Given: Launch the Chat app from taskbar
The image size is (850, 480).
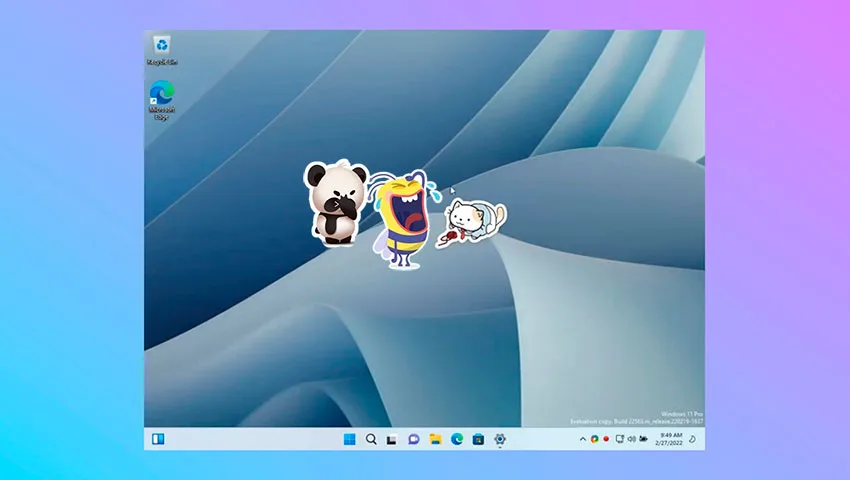Looking at the screenshot, I should point(414,439).
